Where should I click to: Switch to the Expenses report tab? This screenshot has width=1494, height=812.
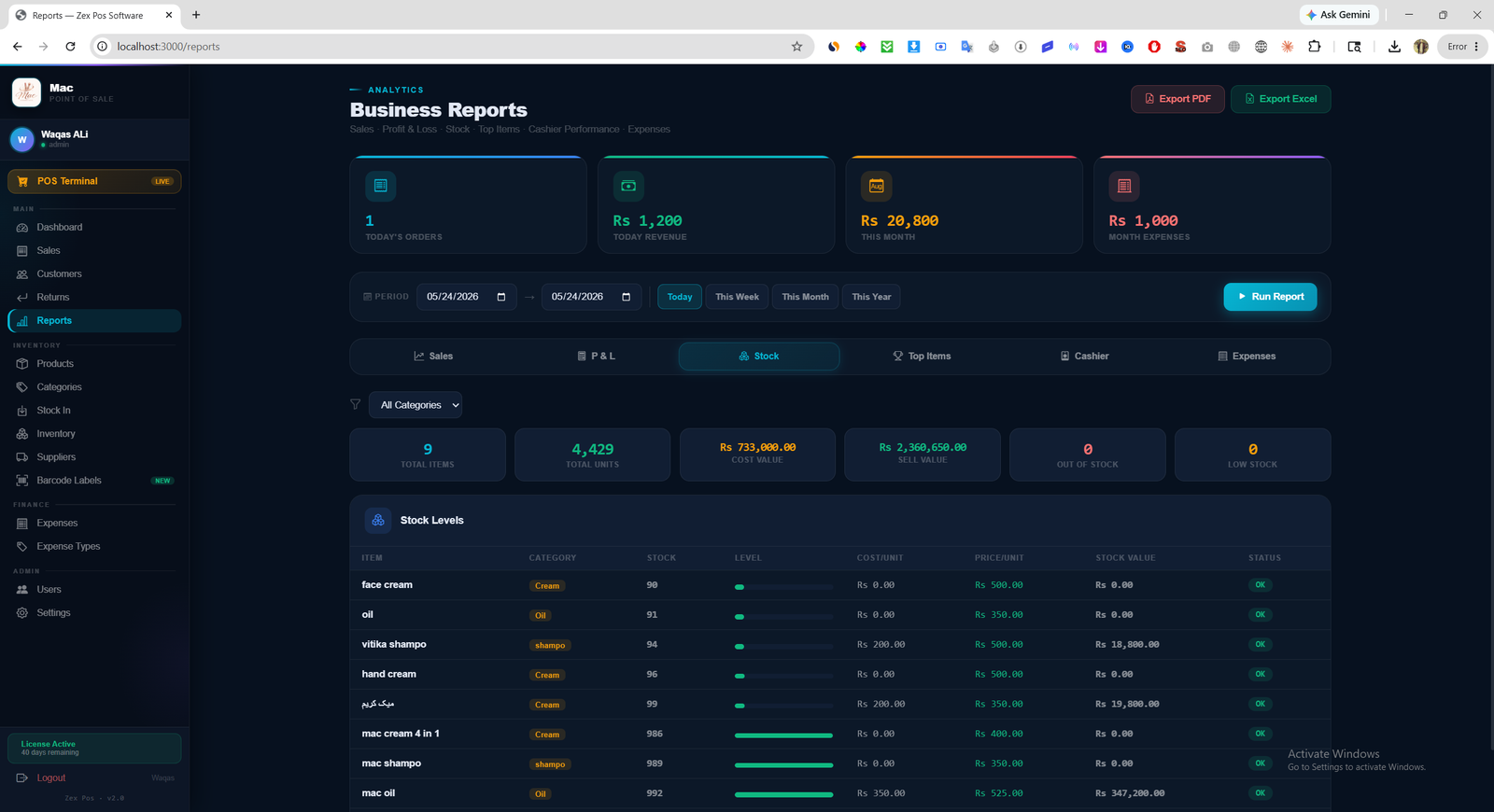[x=1247, y=356]
